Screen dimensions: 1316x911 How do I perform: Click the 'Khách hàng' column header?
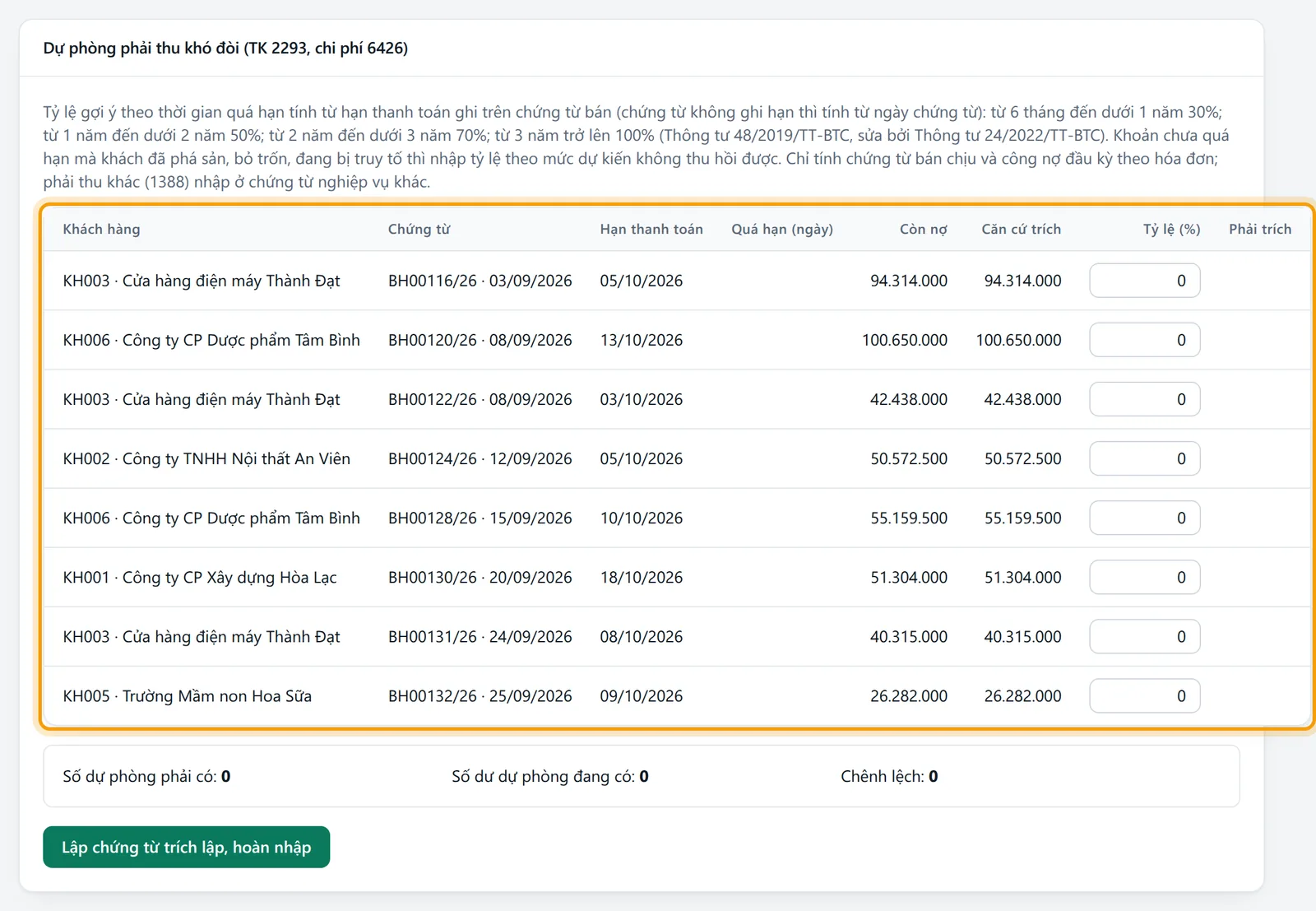point(101,229)
